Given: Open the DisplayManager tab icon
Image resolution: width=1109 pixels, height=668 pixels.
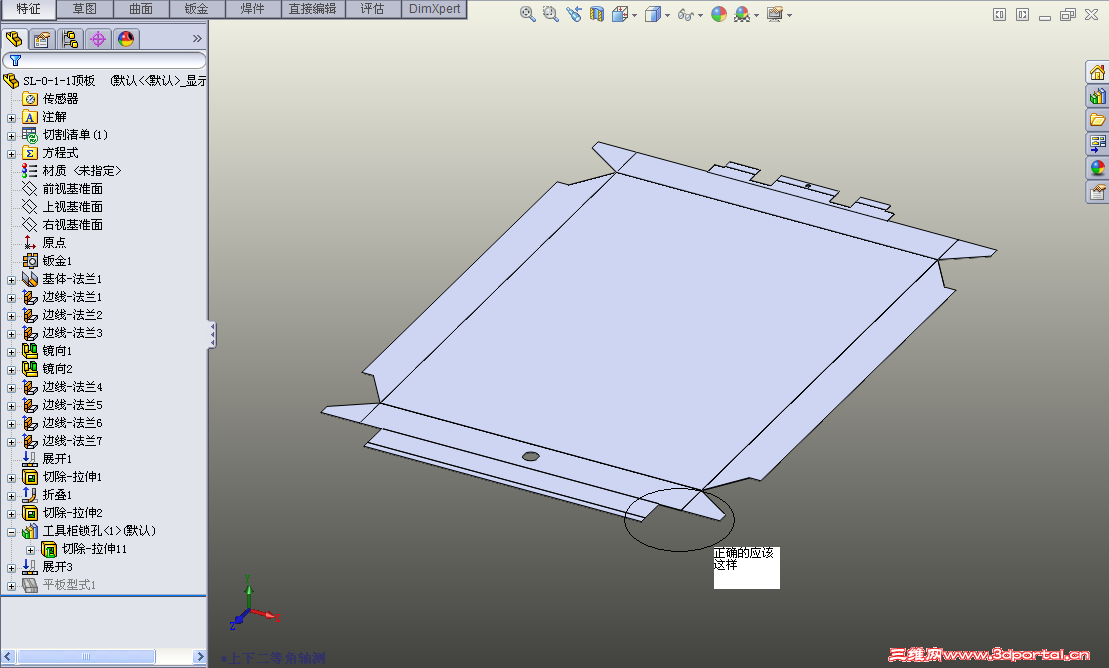Looking at the screenshot, I should pyautogui.click(x=126, y=39).
